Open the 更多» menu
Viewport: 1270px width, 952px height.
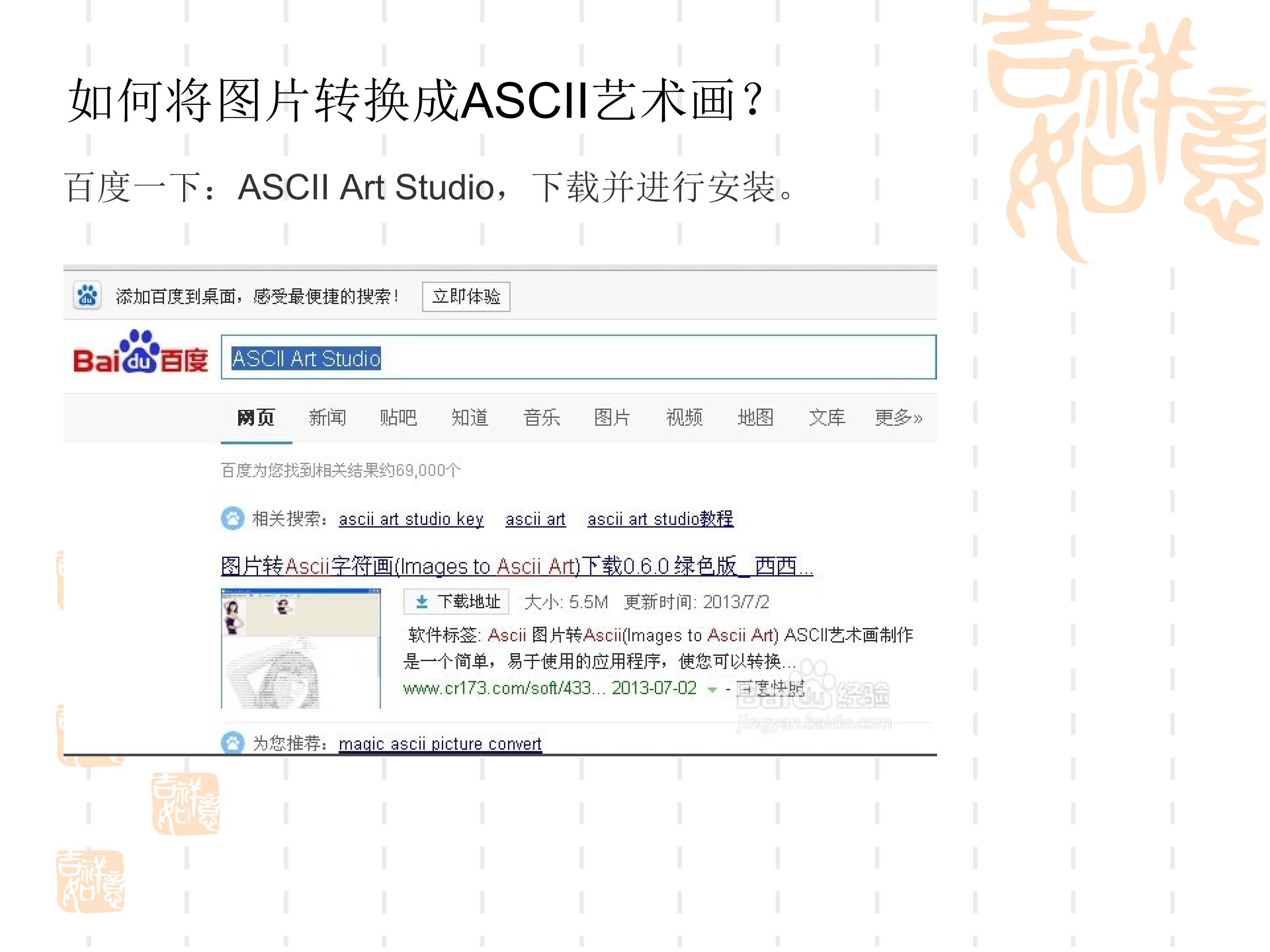898,417
